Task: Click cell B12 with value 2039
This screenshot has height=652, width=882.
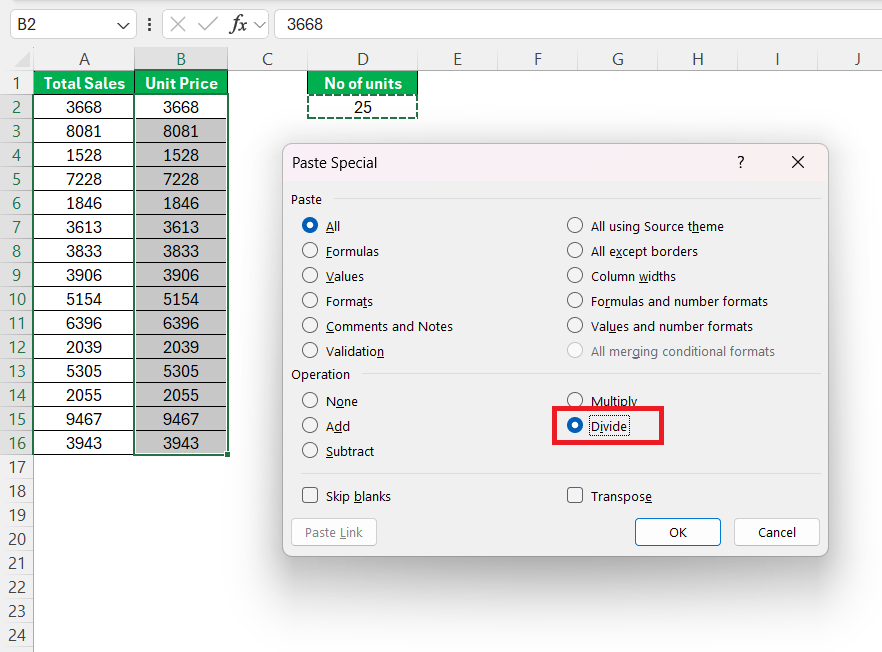Action: [x=181, y=347]
